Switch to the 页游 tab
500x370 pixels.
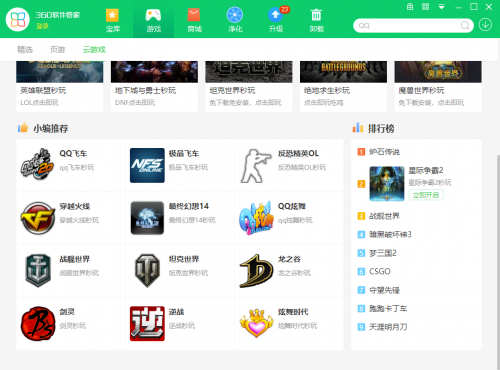coord(57,50)
